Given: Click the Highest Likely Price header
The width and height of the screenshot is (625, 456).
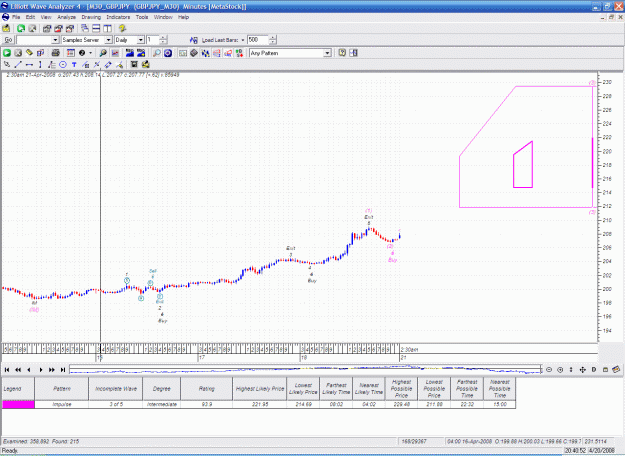Looking at the screenshot, I should click(x=259, y=389).
